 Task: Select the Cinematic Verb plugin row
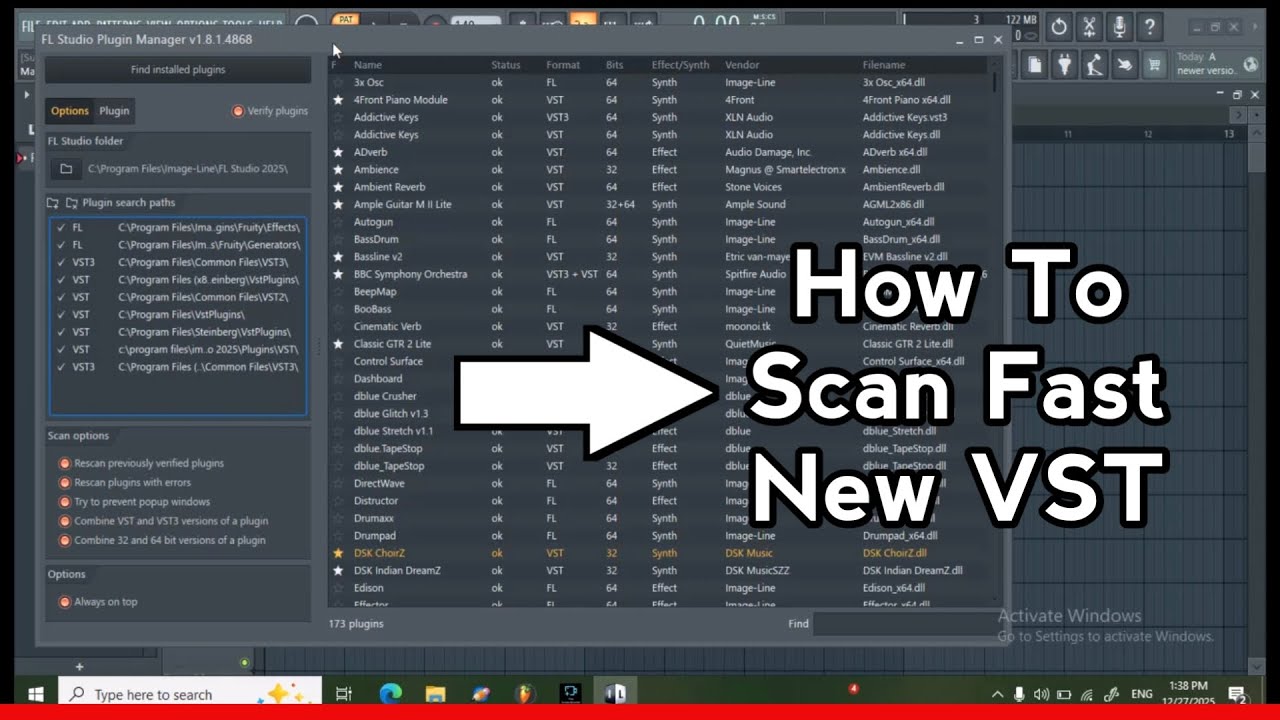660,326
